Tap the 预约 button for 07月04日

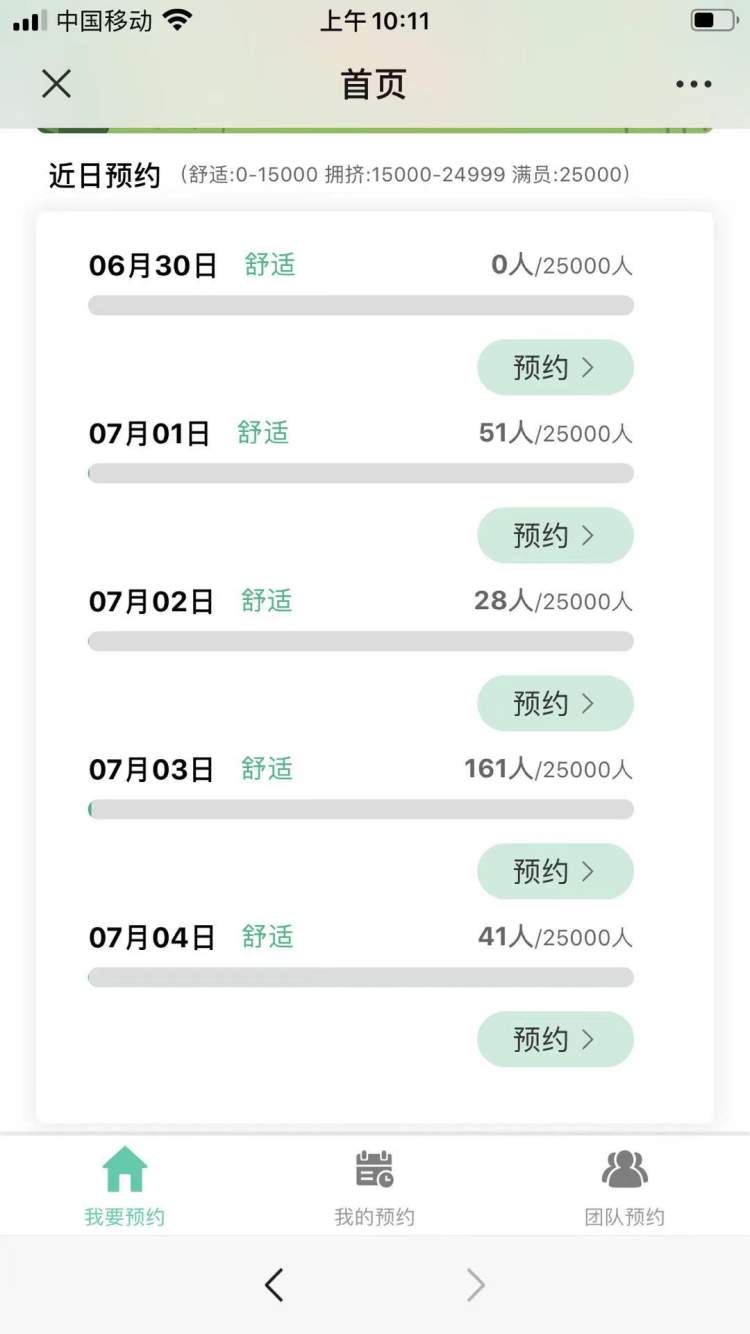point(555,1040)
